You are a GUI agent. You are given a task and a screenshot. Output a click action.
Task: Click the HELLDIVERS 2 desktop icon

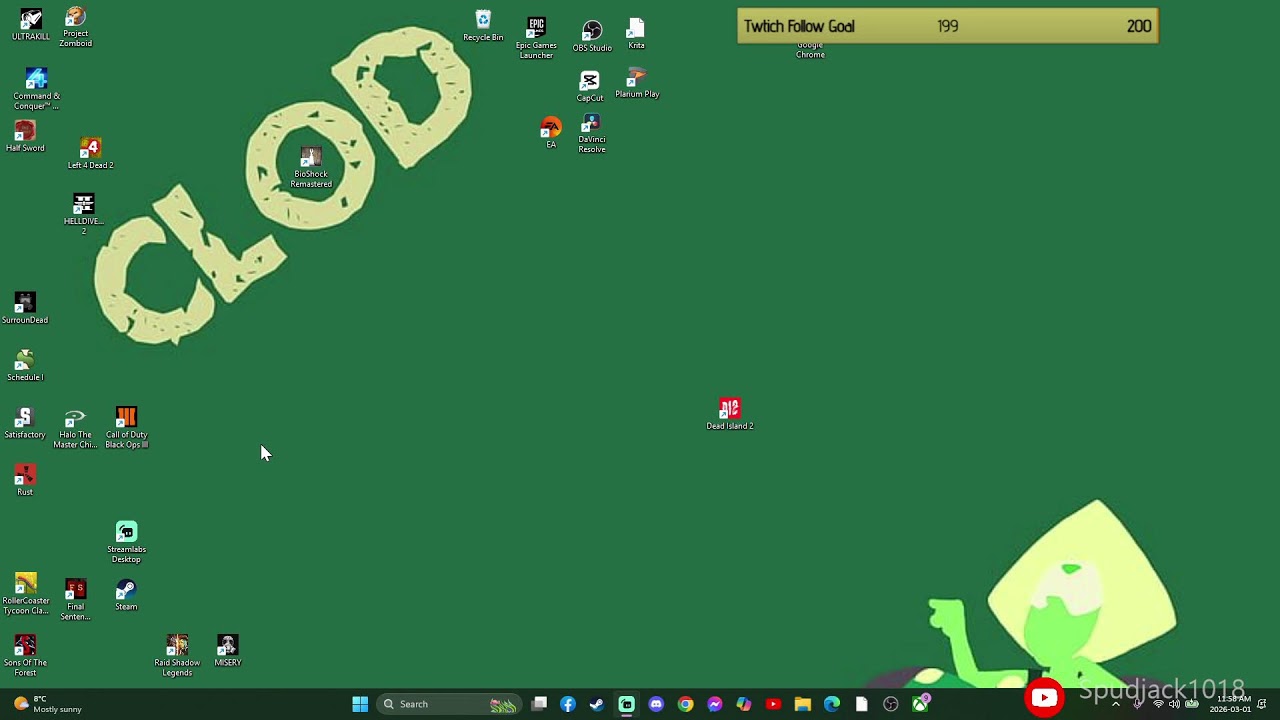coord(83,214)
